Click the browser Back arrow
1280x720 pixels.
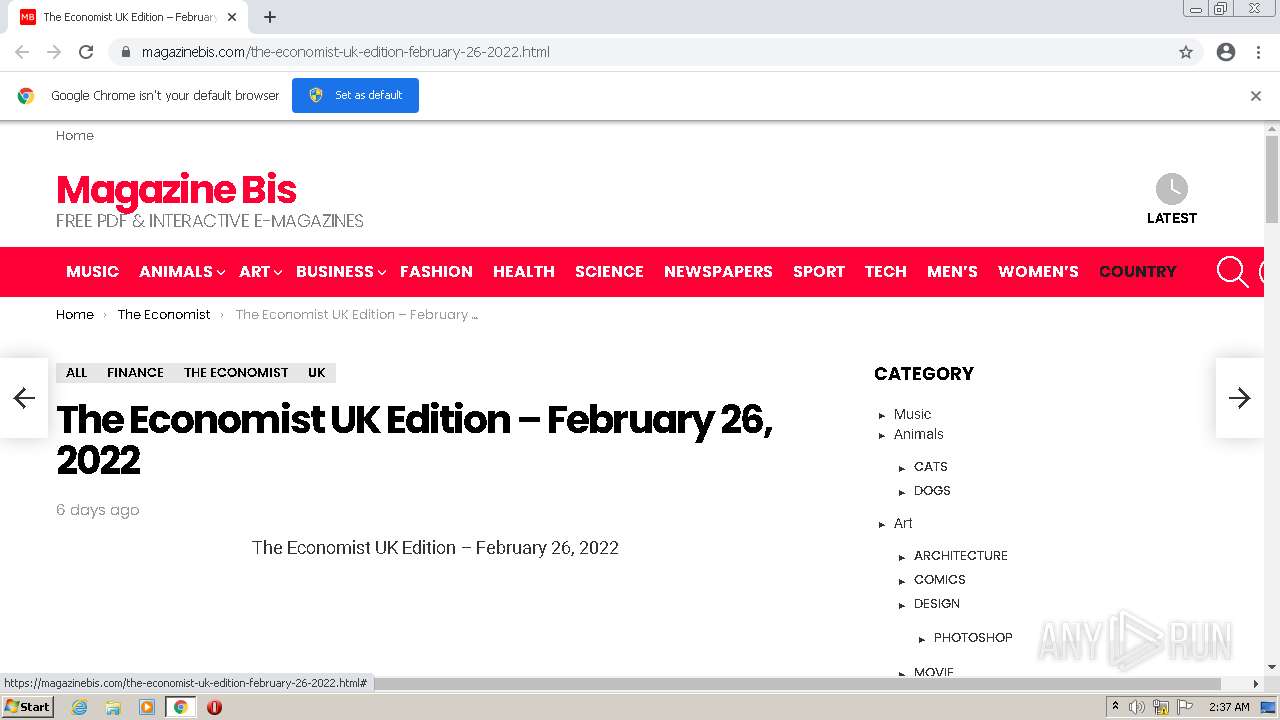(x=22, y=52)
